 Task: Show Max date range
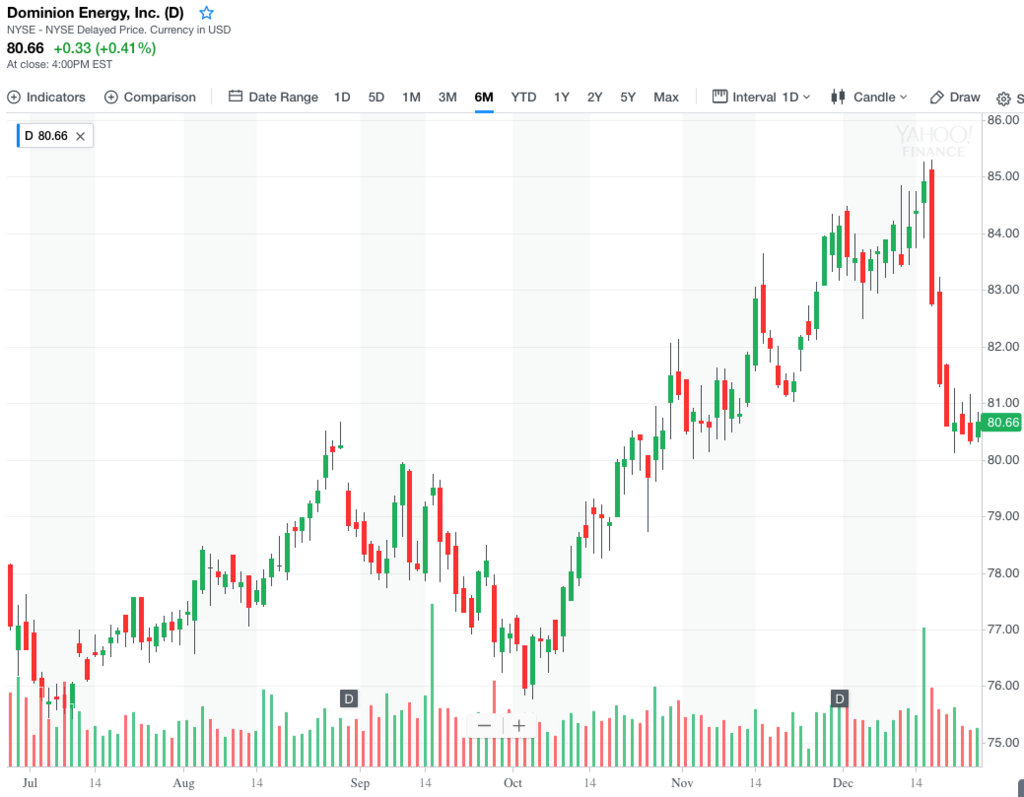666,97
